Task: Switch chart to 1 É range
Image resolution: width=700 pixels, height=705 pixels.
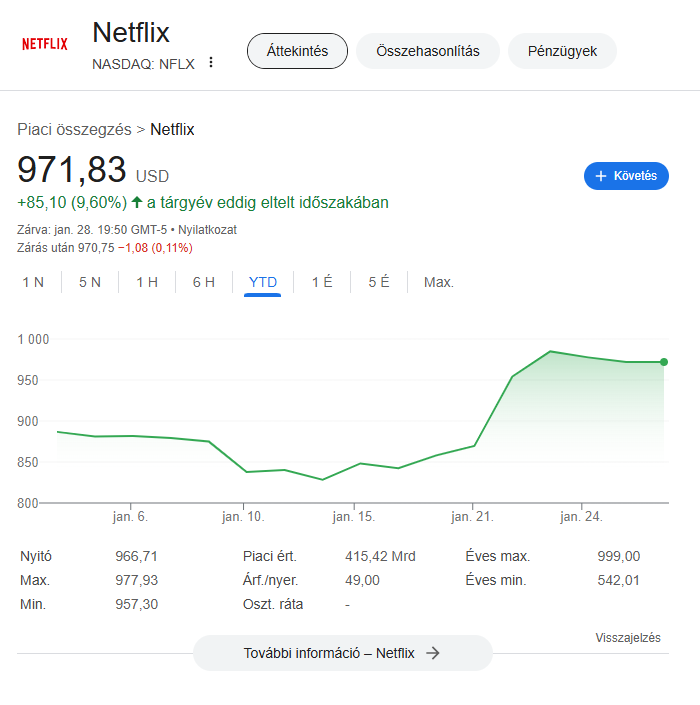Action: point(322,282)
